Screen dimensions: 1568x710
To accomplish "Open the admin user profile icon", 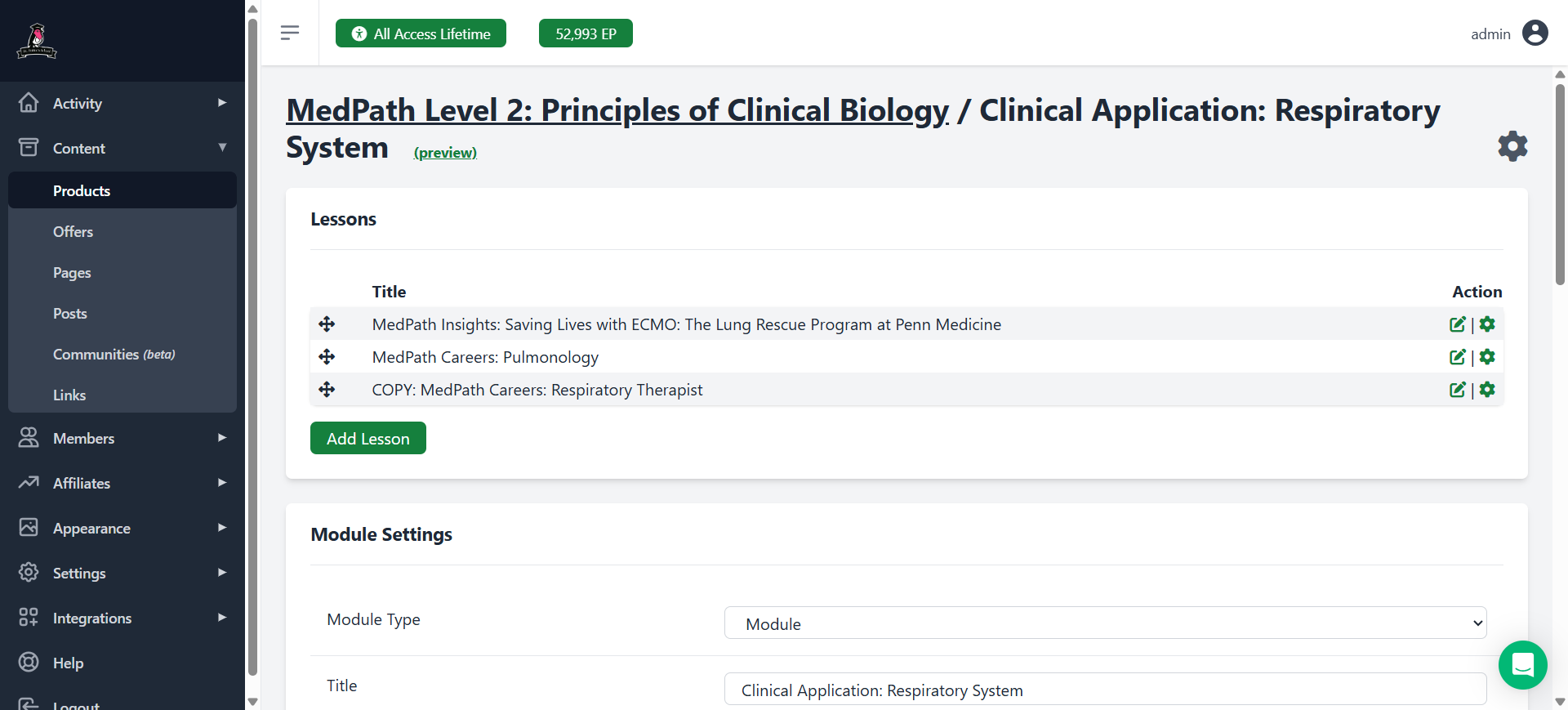I will click(1535, 33).
